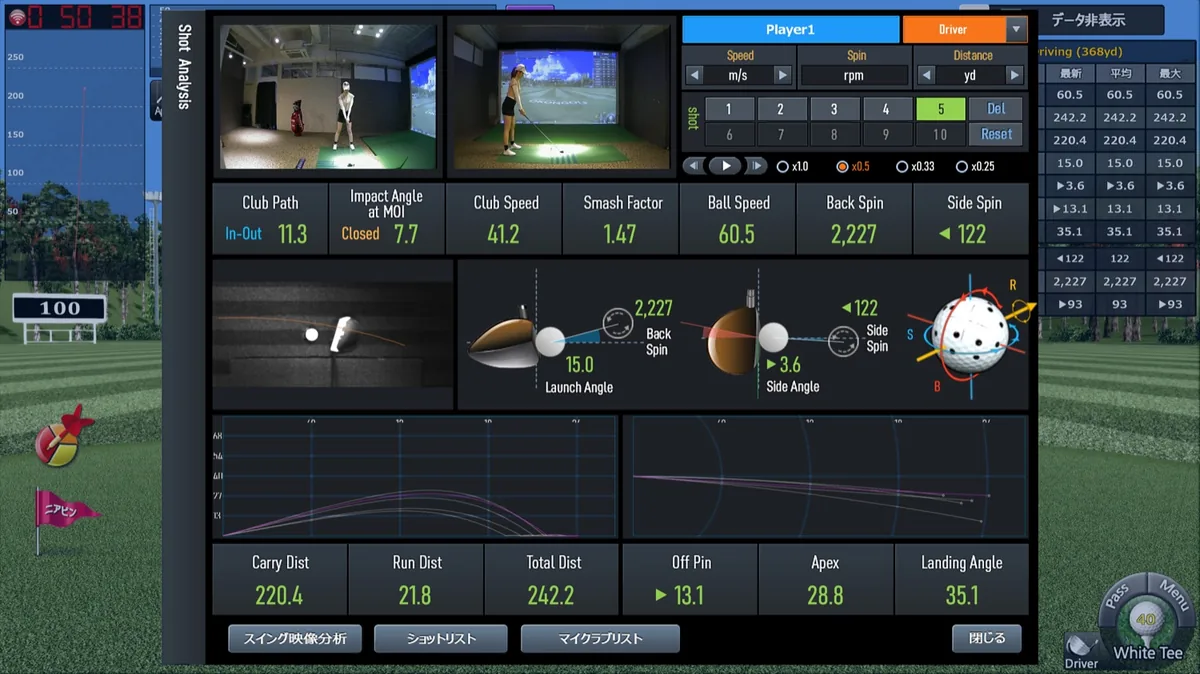Click the Carry Dist value 220.4
The height and width of the screenshot is (674, 1200).
click(x=279, y=596)
